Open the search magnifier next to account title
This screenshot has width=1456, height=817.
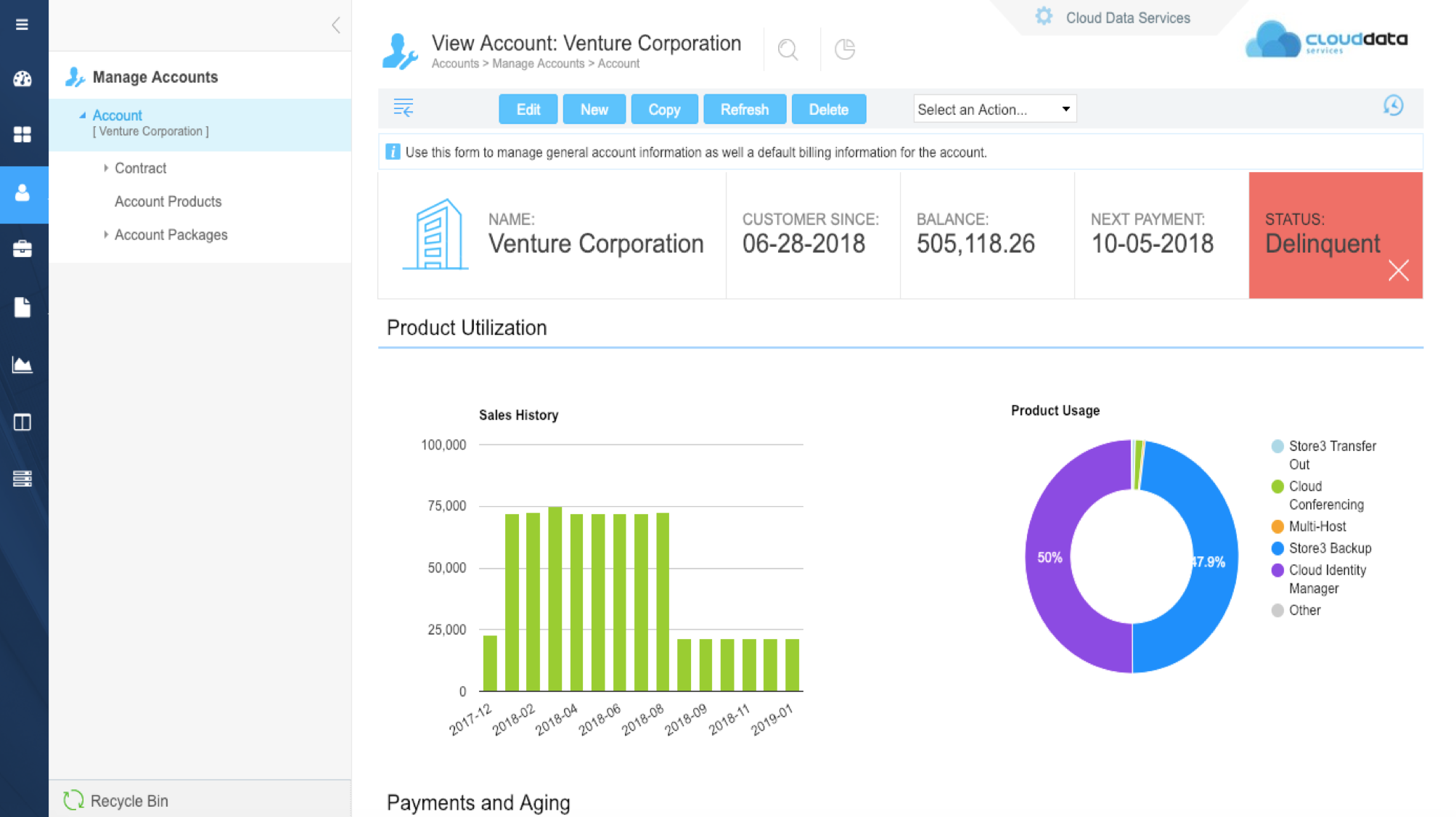(788, 49)
